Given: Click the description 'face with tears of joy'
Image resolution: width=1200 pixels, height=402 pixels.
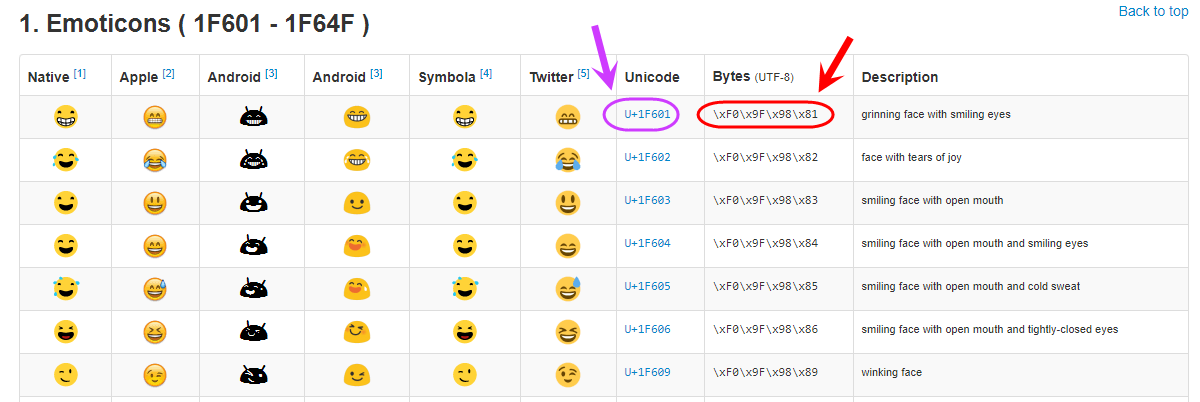Looking at the screenshot, I should tap(912, 158).
